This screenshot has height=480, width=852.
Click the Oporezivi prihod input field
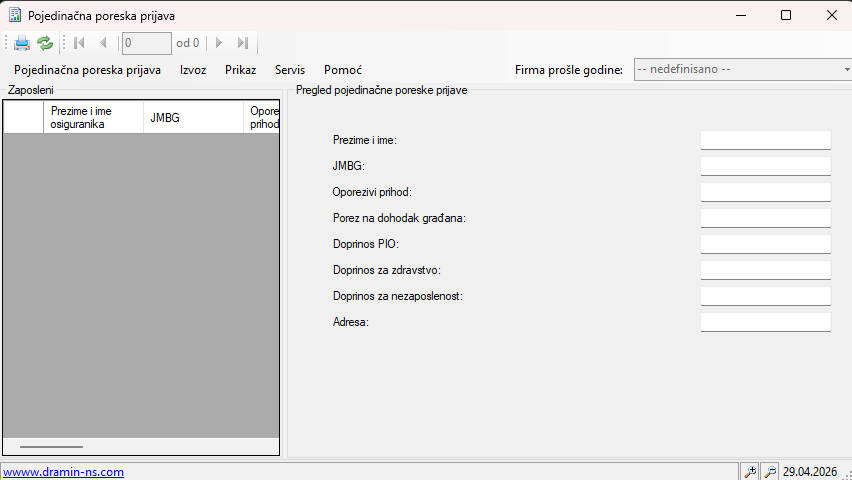tap(766, 192)
